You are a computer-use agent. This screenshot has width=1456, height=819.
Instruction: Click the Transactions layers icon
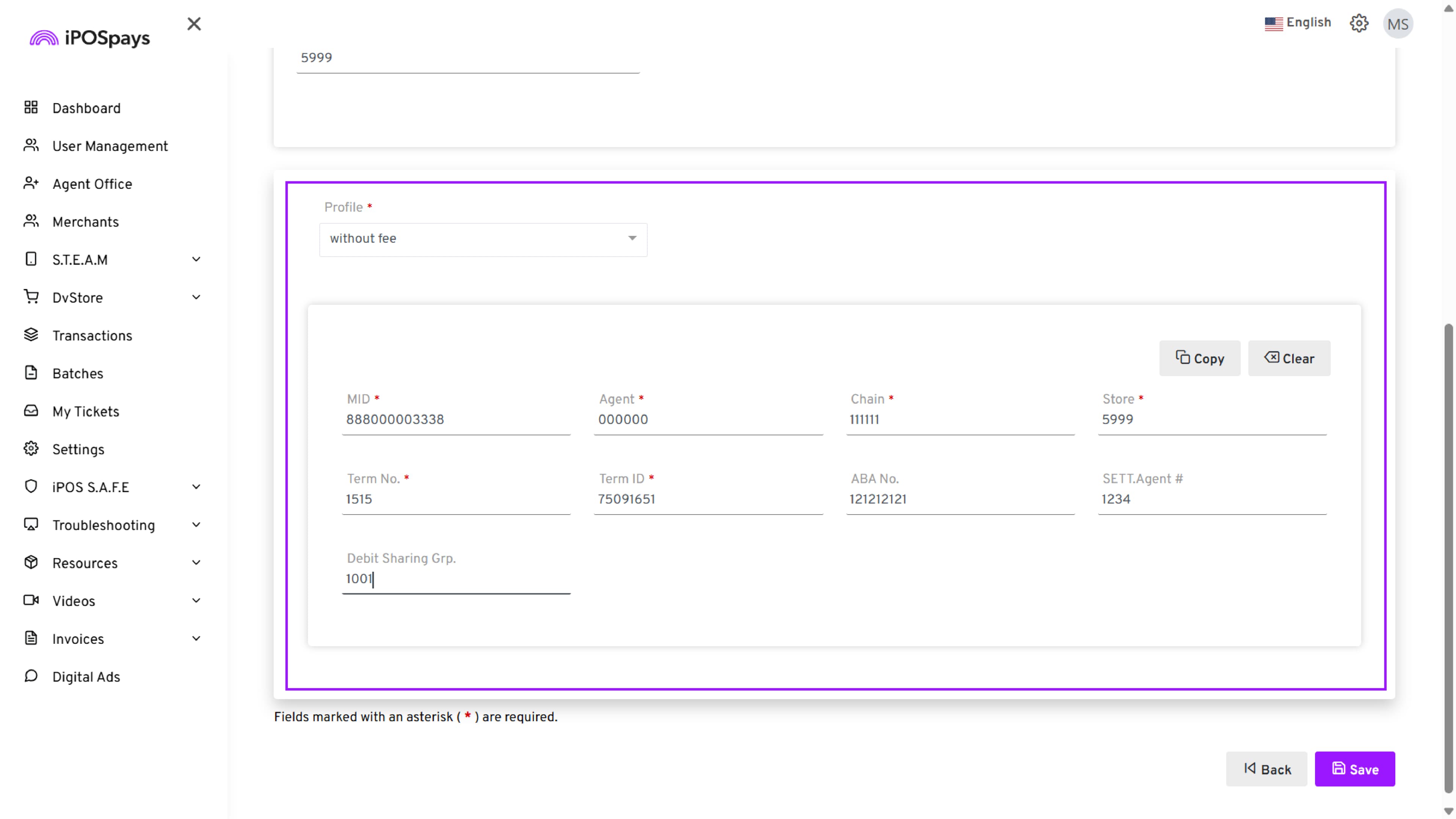[x=31, y=335]
